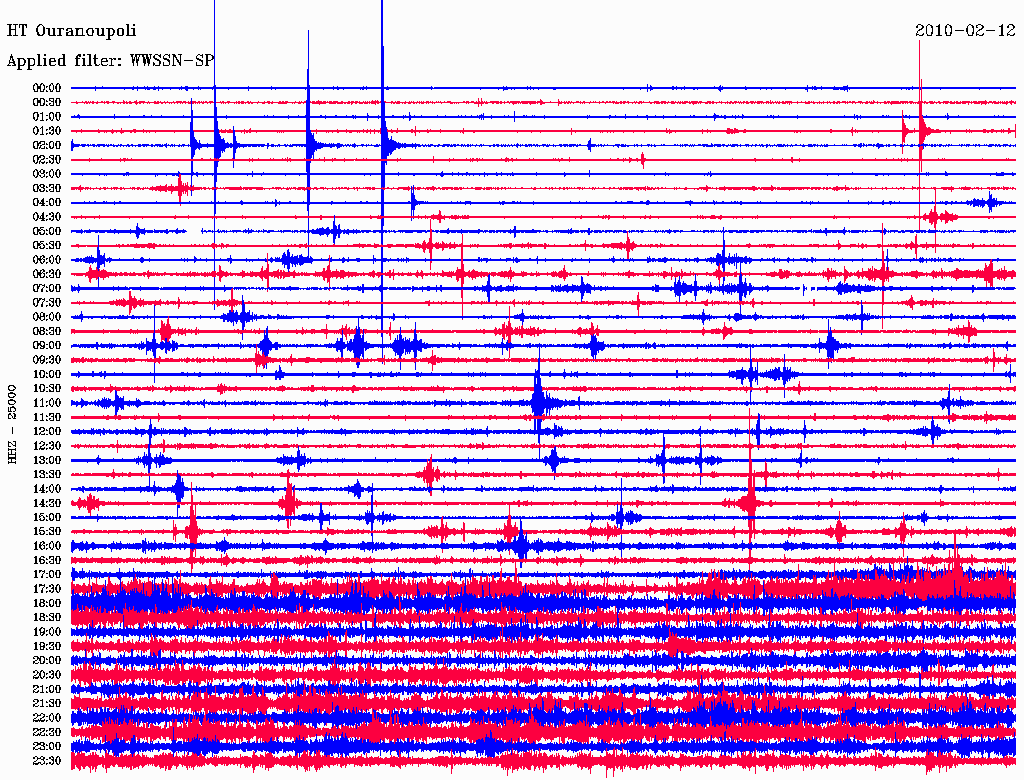The width and height of the screenshot is (1024, 780).
Task: Click the '02:00' time label
Action: click(x=46, y=145)
